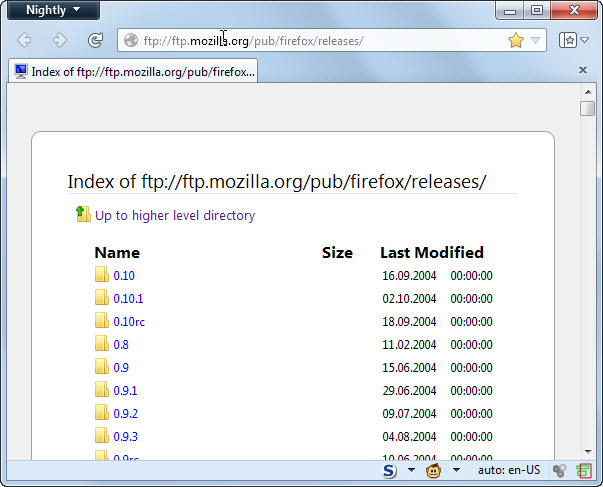The height and width of the screenshot is (487, 603).
Task: Click the auto: en-US language indicator
Action: coord(509,470)
